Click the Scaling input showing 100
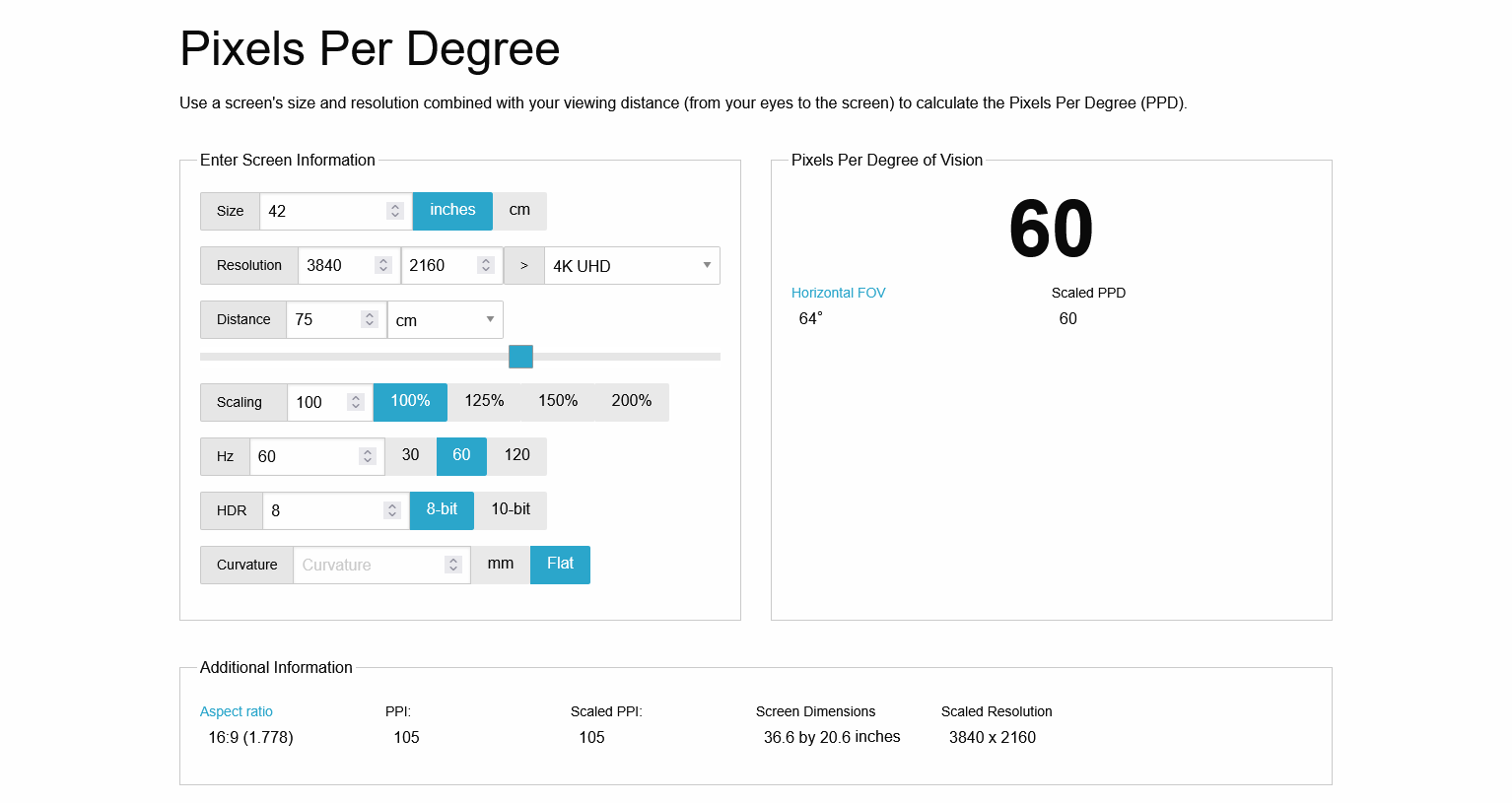1512x803 pixels. (x=330, y=402)
